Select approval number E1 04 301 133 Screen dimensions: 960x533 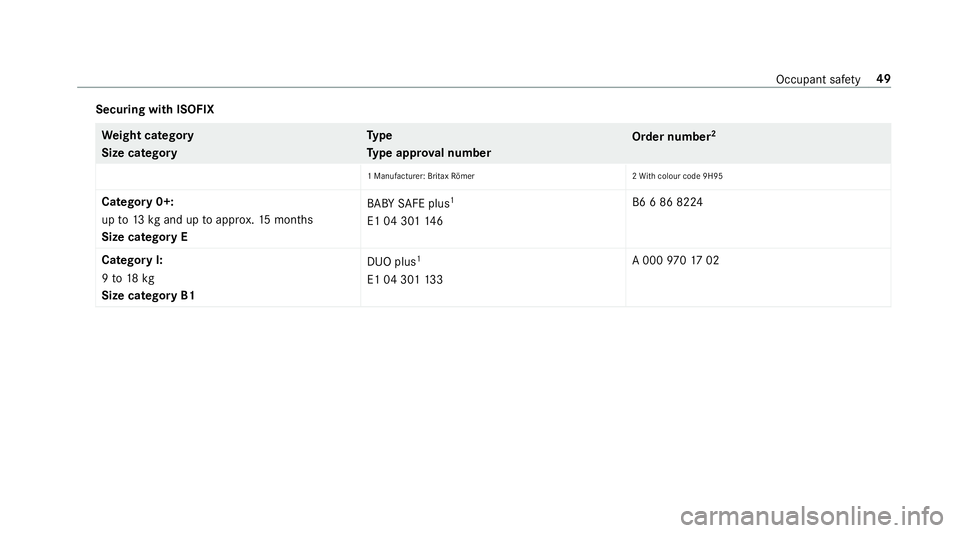coord(405,280)
